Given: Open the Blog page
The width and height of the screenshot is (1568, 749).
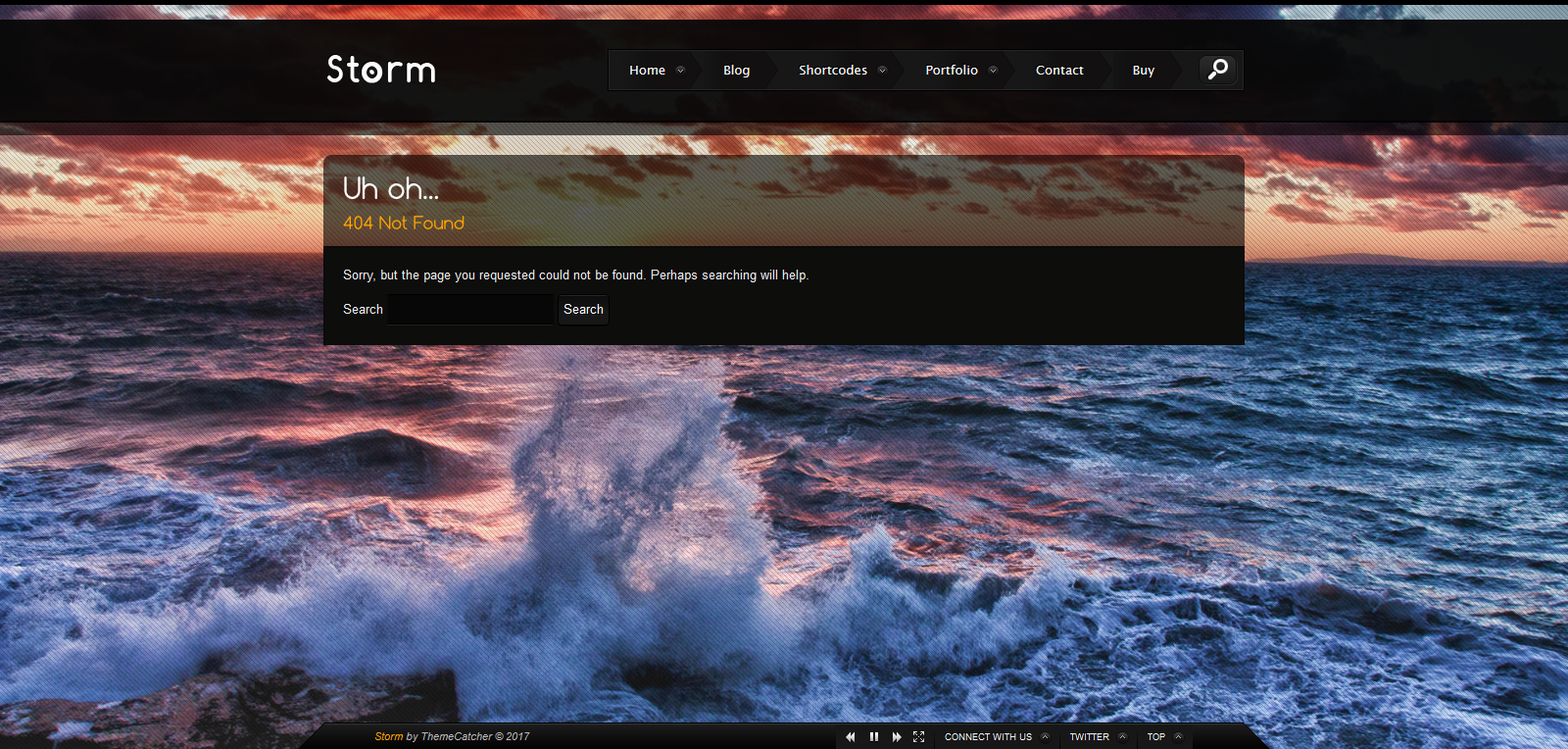Looking at the screenshot, I should [736, 70].
